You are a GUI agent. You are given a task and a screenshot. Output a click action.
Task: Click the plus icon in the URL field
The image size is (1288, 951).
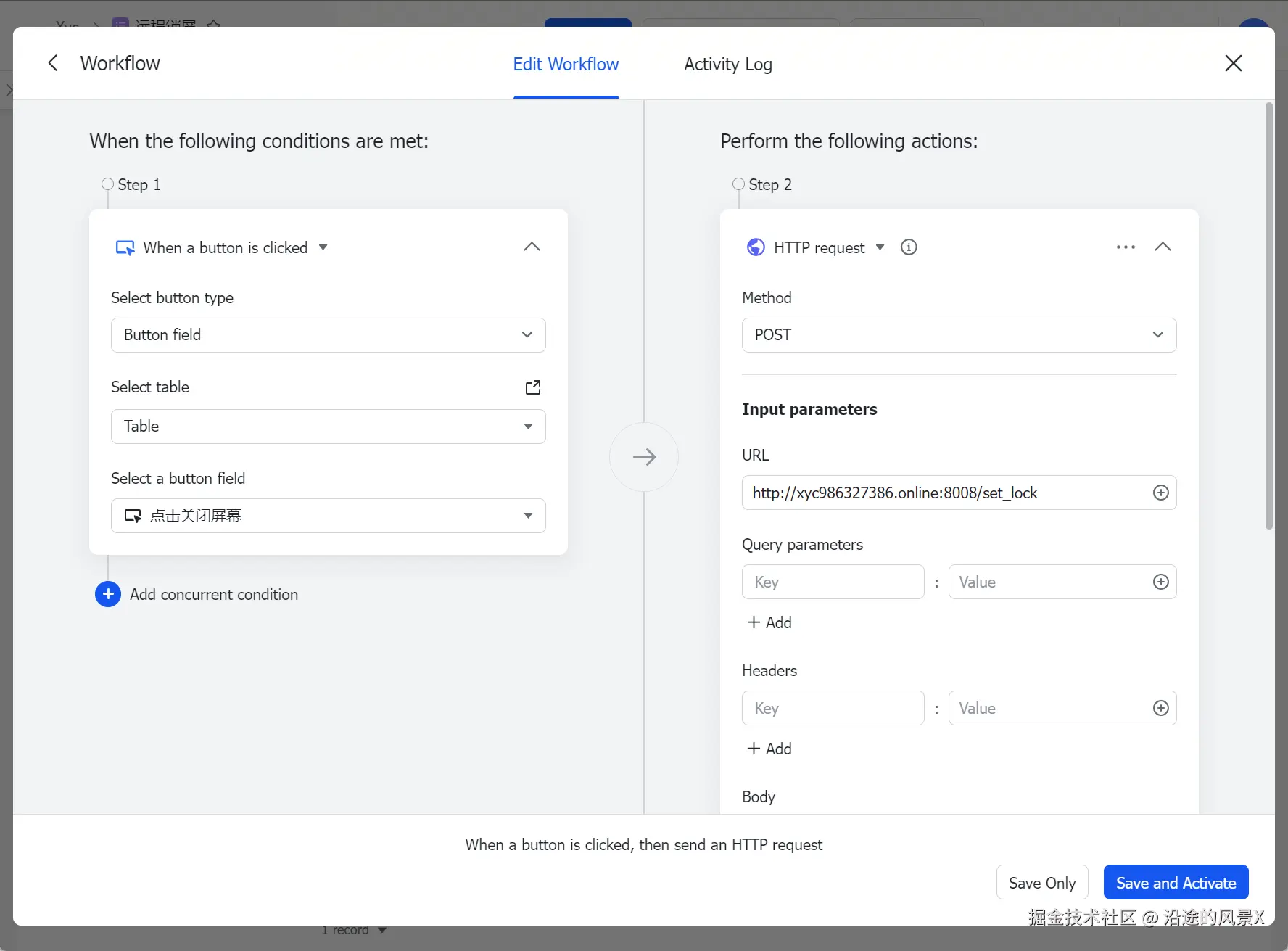point(1160,493)
